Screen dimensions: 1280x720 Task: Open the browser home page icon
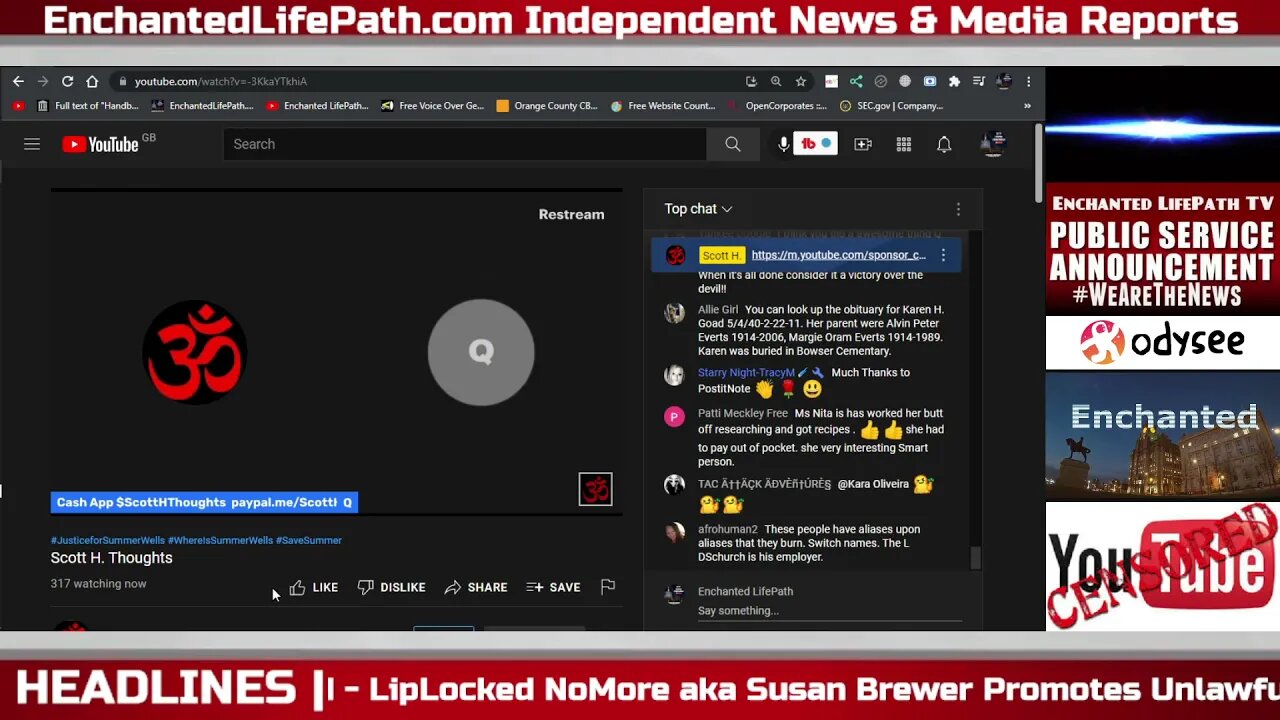(x=92, y=81)
